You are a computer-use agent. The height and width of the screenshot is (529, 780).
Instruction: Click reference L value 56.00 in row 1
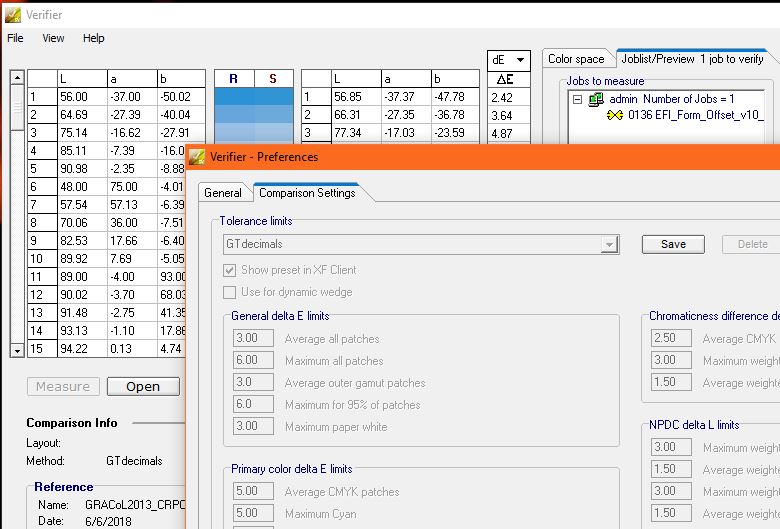pos(82,97)
